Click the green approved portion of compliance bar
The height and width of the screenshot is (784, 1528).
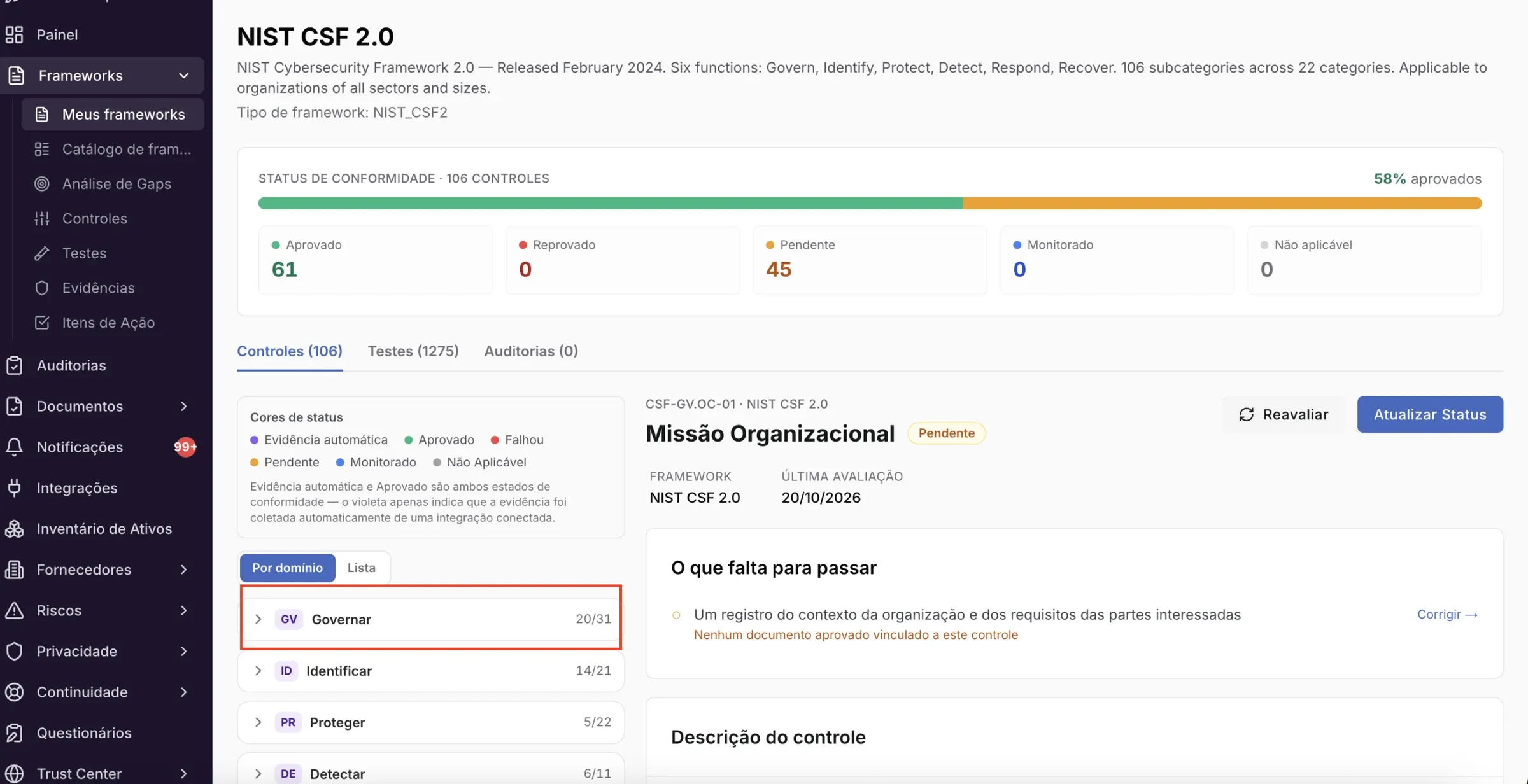tap(610, 203)
